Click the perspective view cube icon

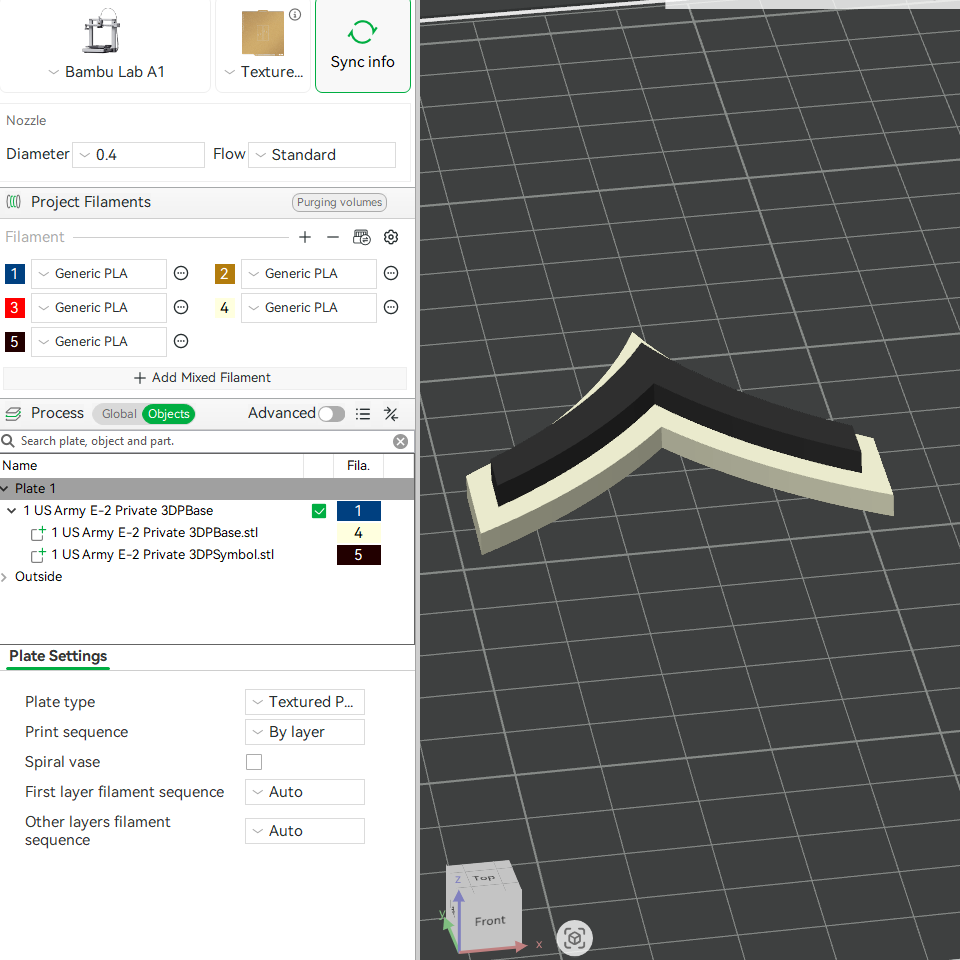point(574,938)
